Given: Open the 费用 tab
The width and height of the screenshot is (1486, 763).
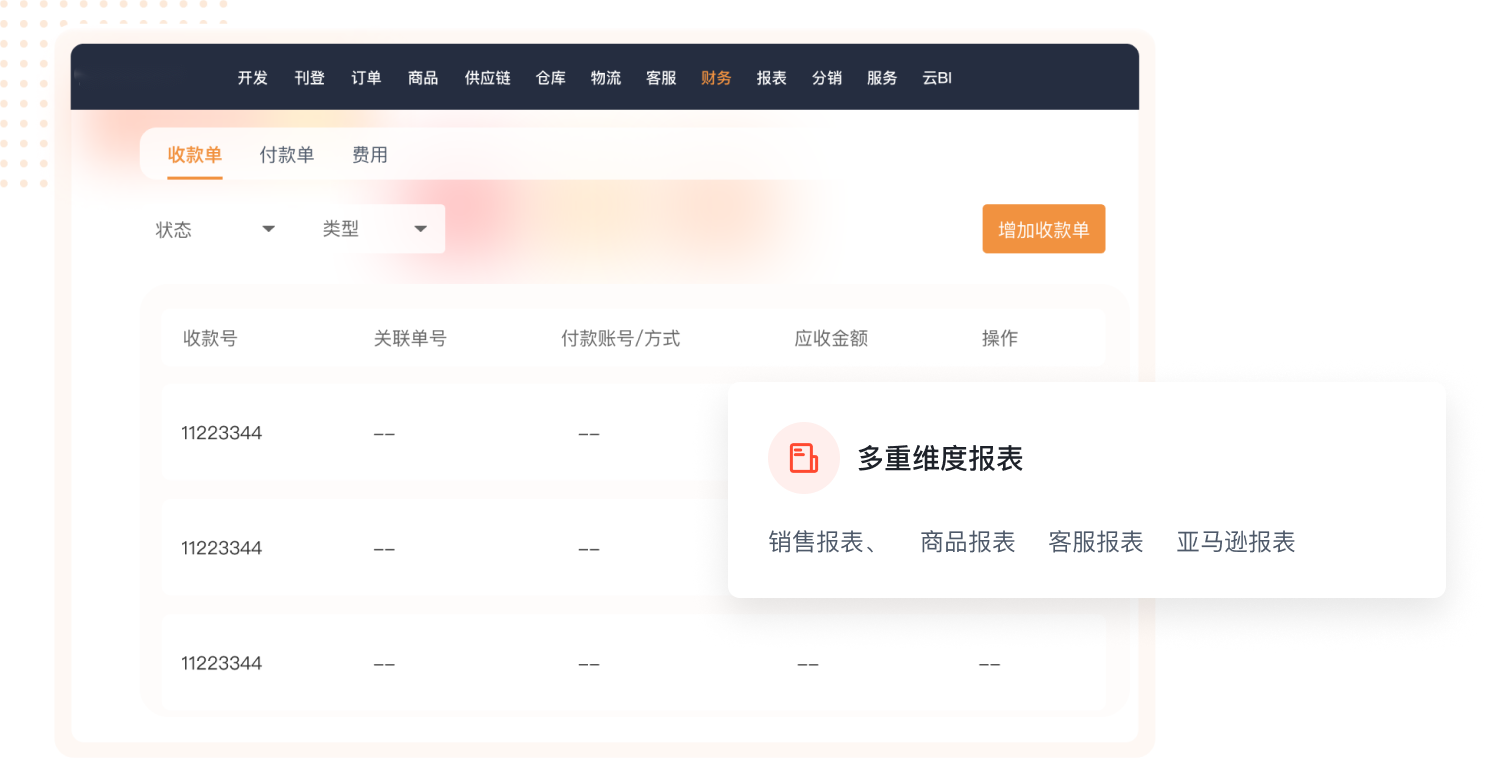Looking at the screenshot, I should pyautogui.click(x=370, y=155).
